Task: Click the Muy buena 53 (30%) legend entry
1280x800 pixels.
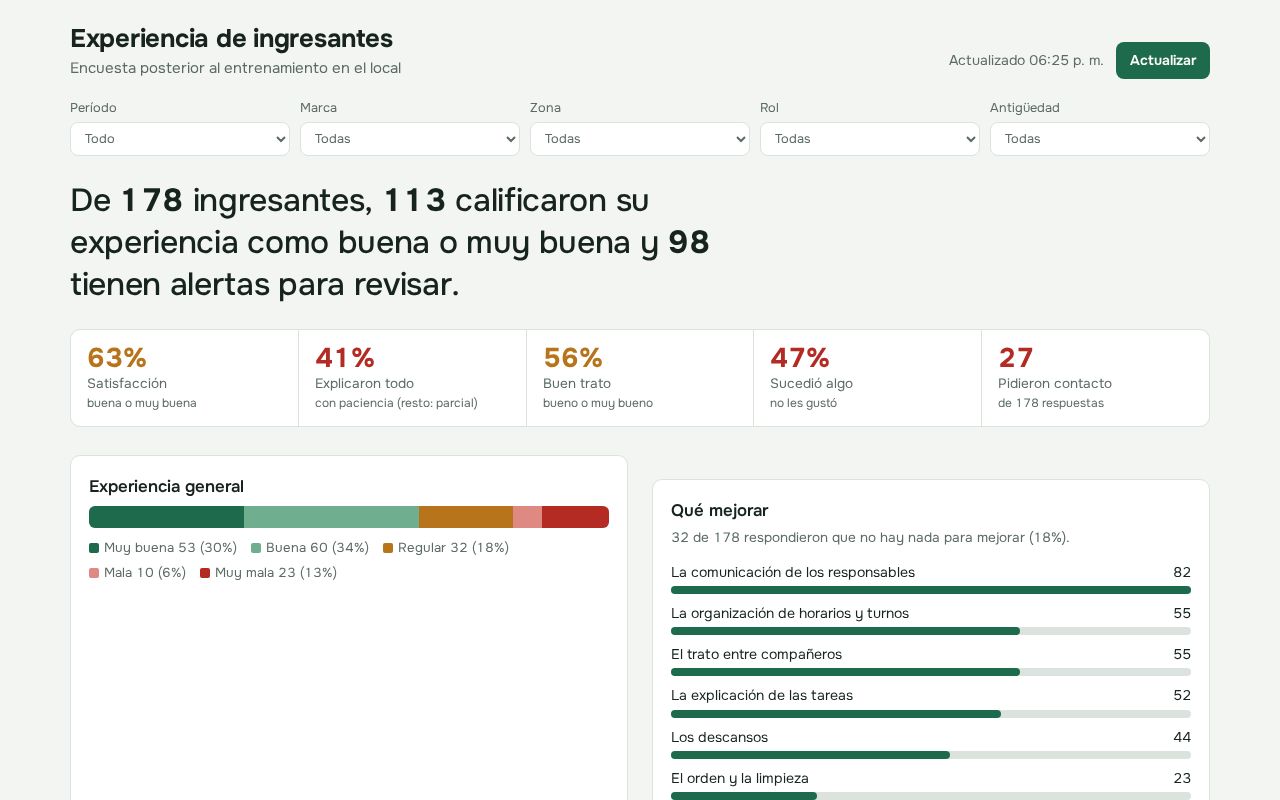Action: click(x=163, y=548)
